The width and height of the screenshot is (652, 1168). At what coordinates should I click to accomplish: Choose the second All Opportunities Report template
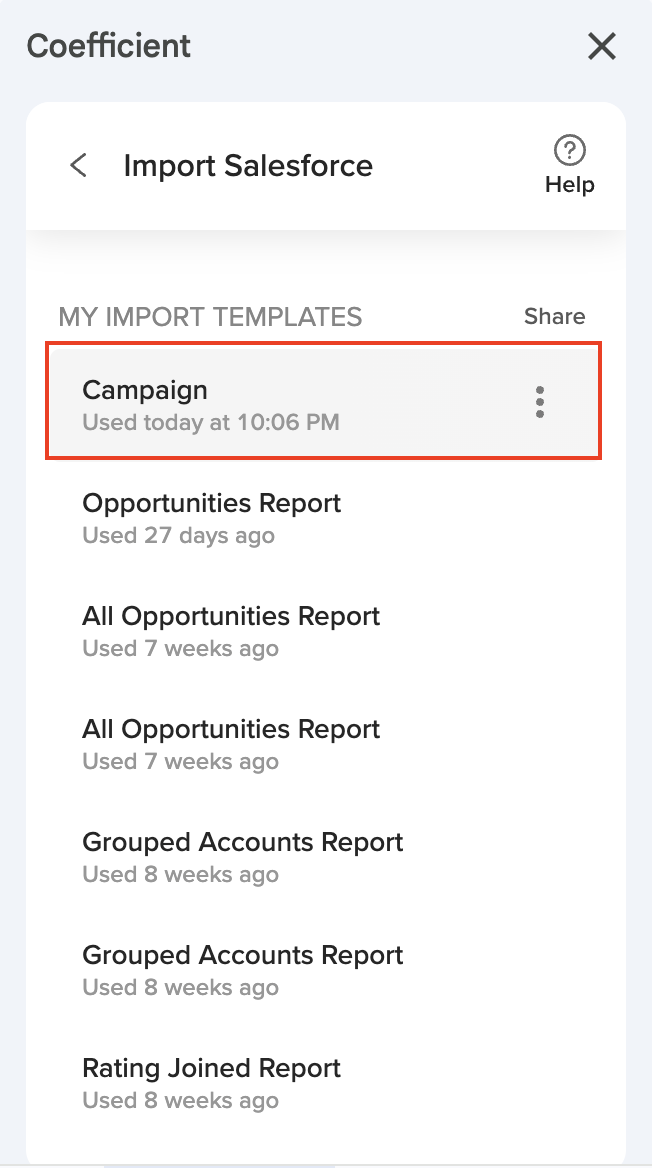pos(231,729)
